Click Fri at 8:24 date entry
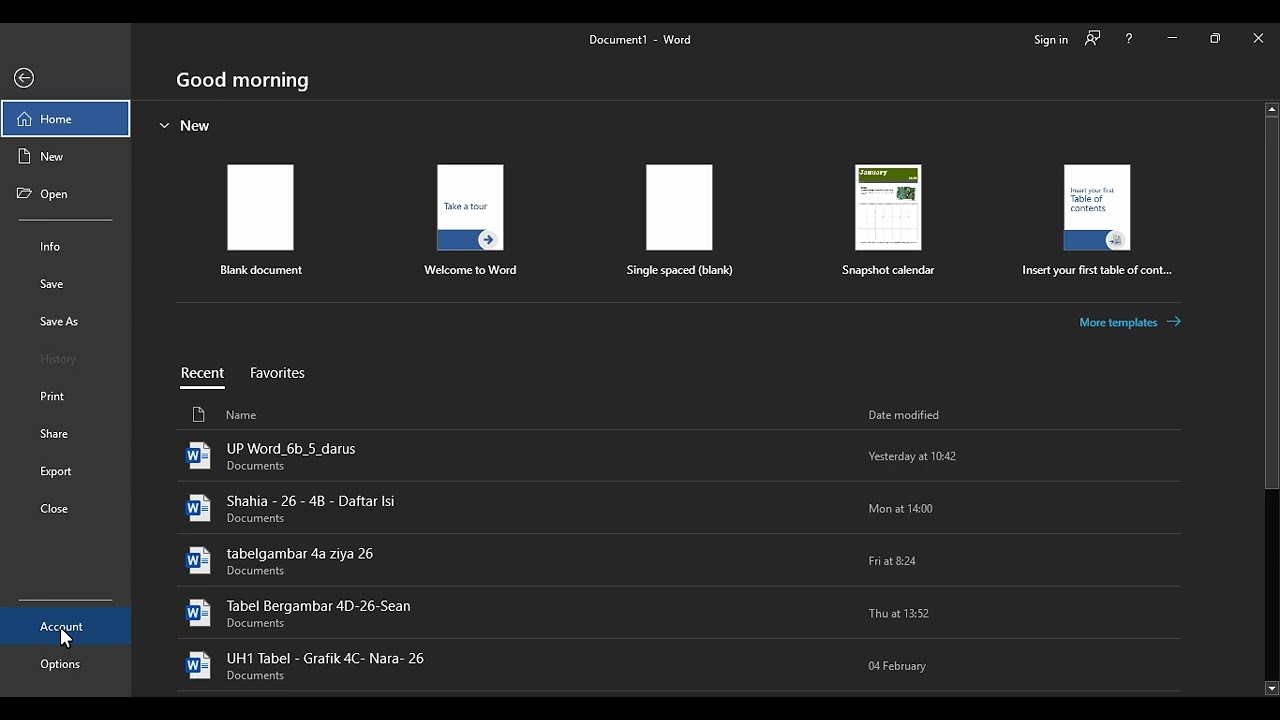The image size is (1280, 720). [x=892, y=561]
